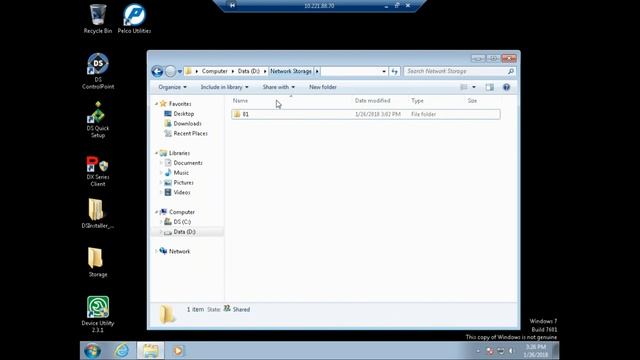640x360 pixels.
Task: Pin the remote desktop connection bar
Action: tap(232, 5)
